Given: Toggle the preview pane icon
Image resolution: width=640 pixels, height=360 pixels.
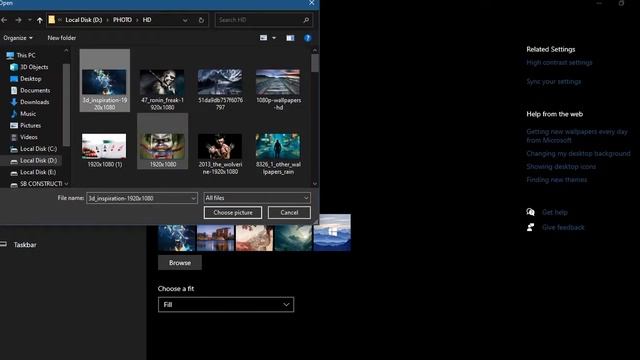Looking at the screenshot, I should pyautogui.click(x=290, y=38).
